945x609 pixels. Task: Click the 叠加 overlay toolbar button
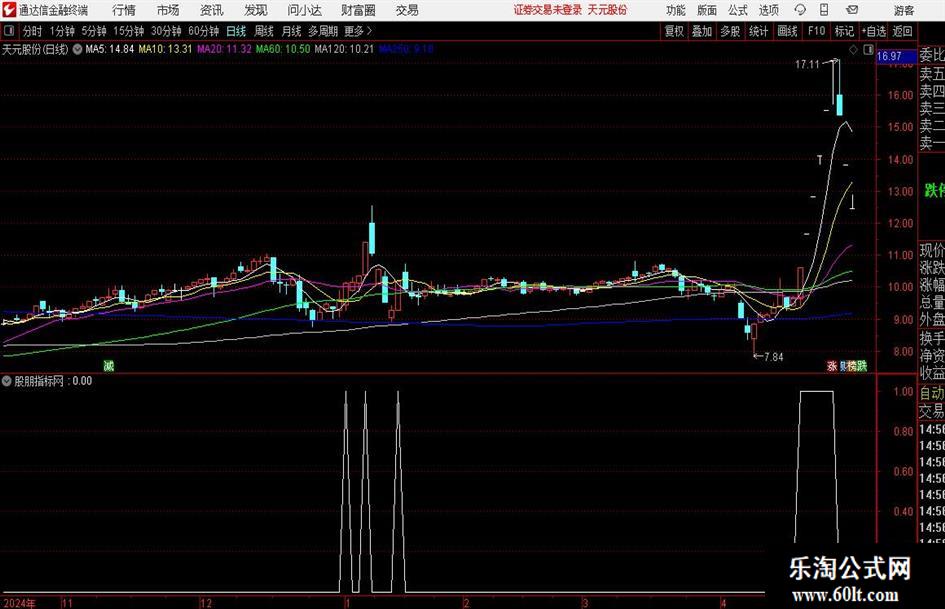pos(702,31)
